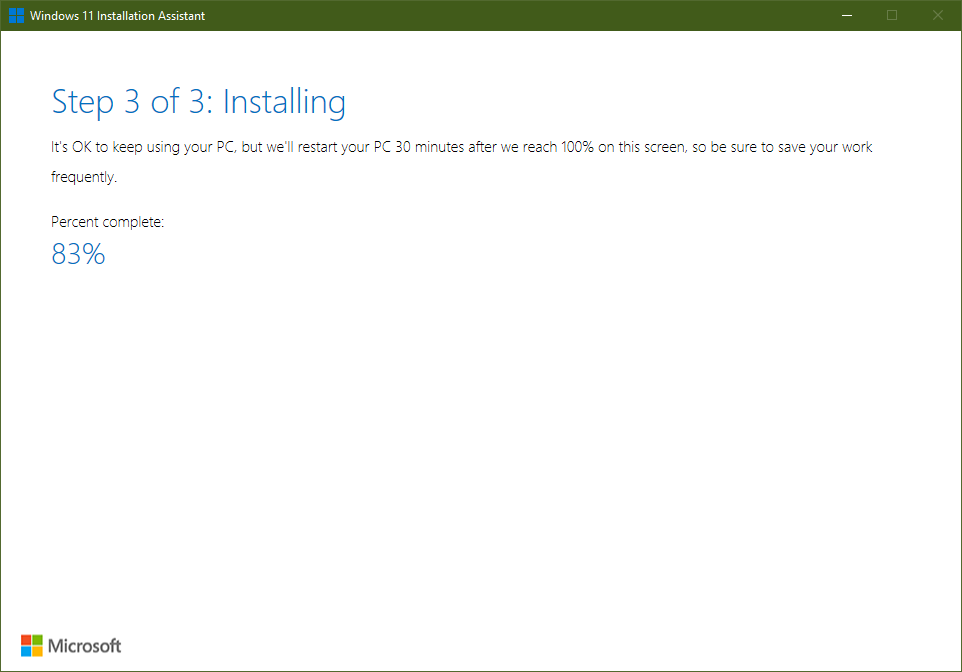Viewport: 962px width, 672px height.
Task: Click the 83% progress value
Action: pos(79,254)
